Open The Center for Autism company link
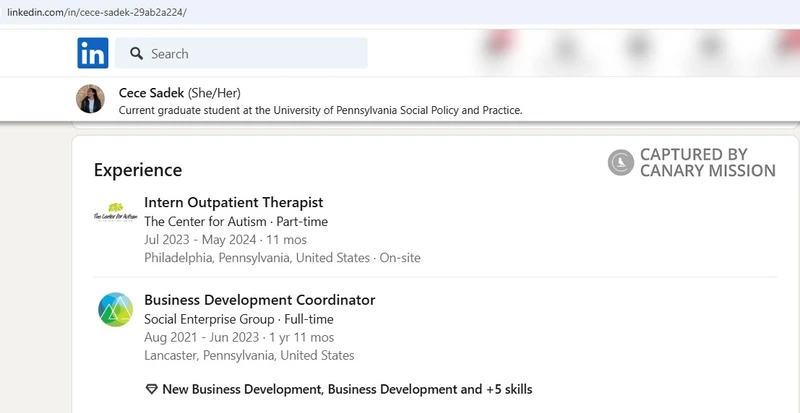Viewport: 800px width, 413px height. coord(205,222)
